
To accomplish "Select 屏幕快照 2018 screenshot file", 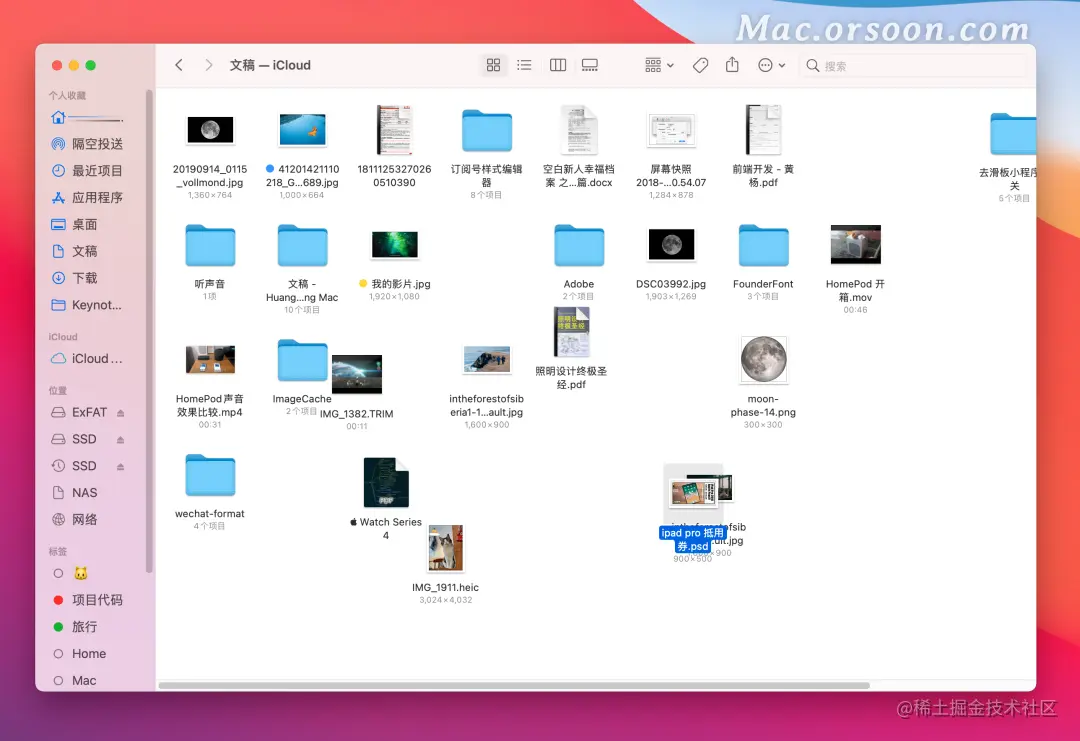I will 672,130.
